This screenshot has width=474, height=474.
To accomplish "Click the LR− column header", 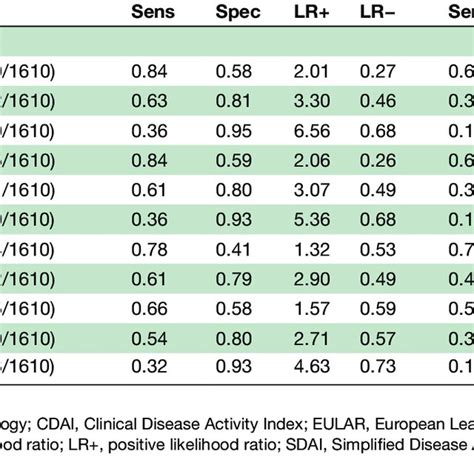I will point(377,12).
